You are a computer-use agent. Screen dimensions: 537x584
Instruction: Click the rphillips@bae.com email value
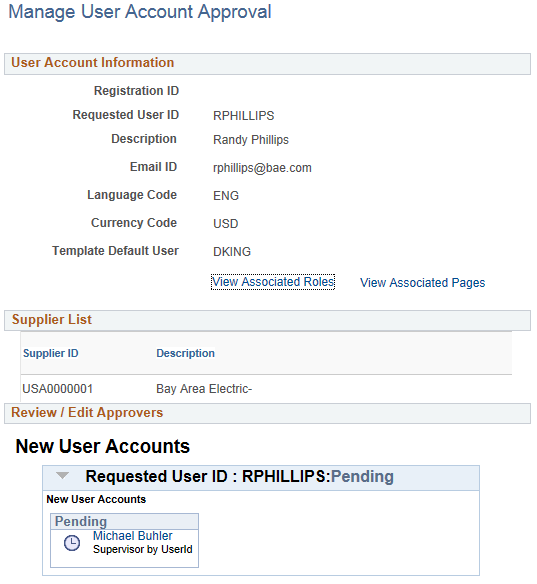(262, 168)
